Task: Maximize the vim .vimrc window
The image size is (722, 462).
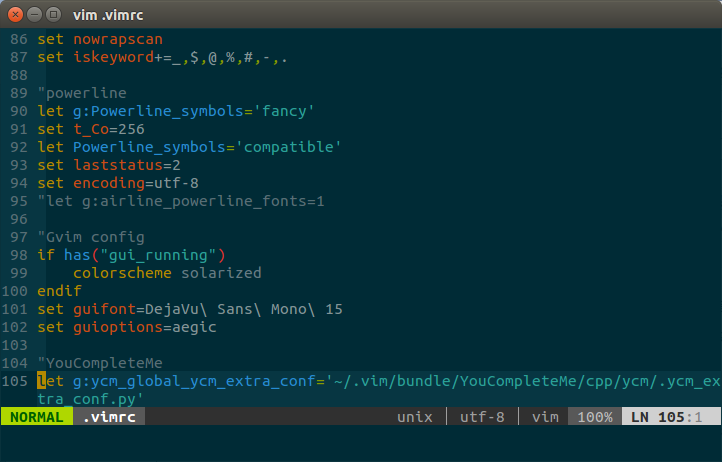Action: tap(54, 15)
